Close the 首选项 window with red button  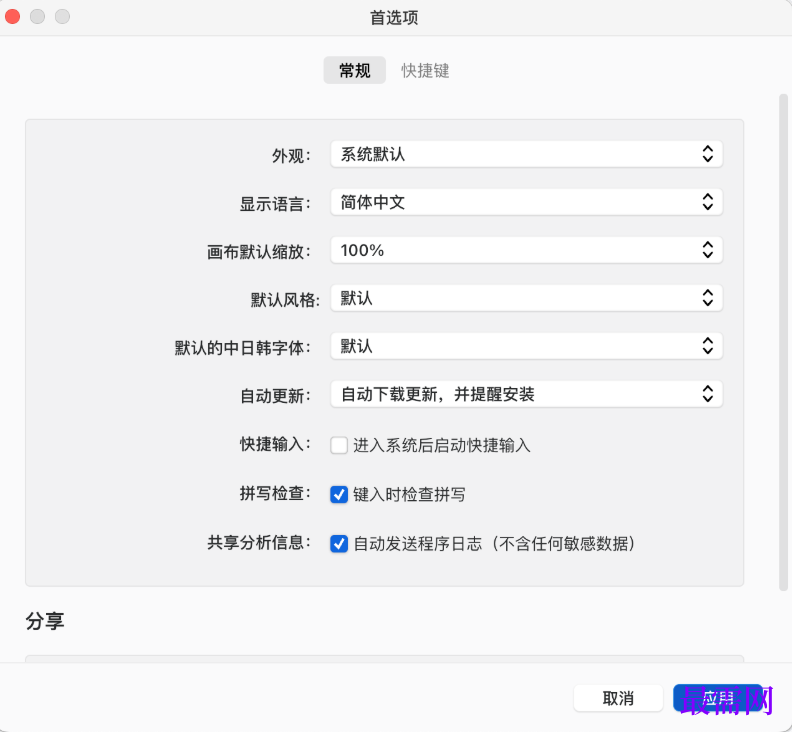click(13, 17)
